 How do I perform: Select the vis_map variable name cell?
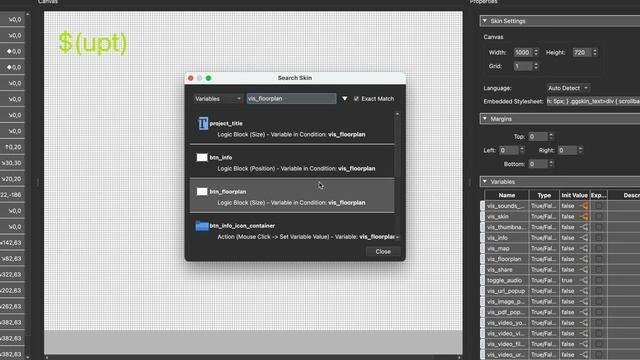(507, 249)
